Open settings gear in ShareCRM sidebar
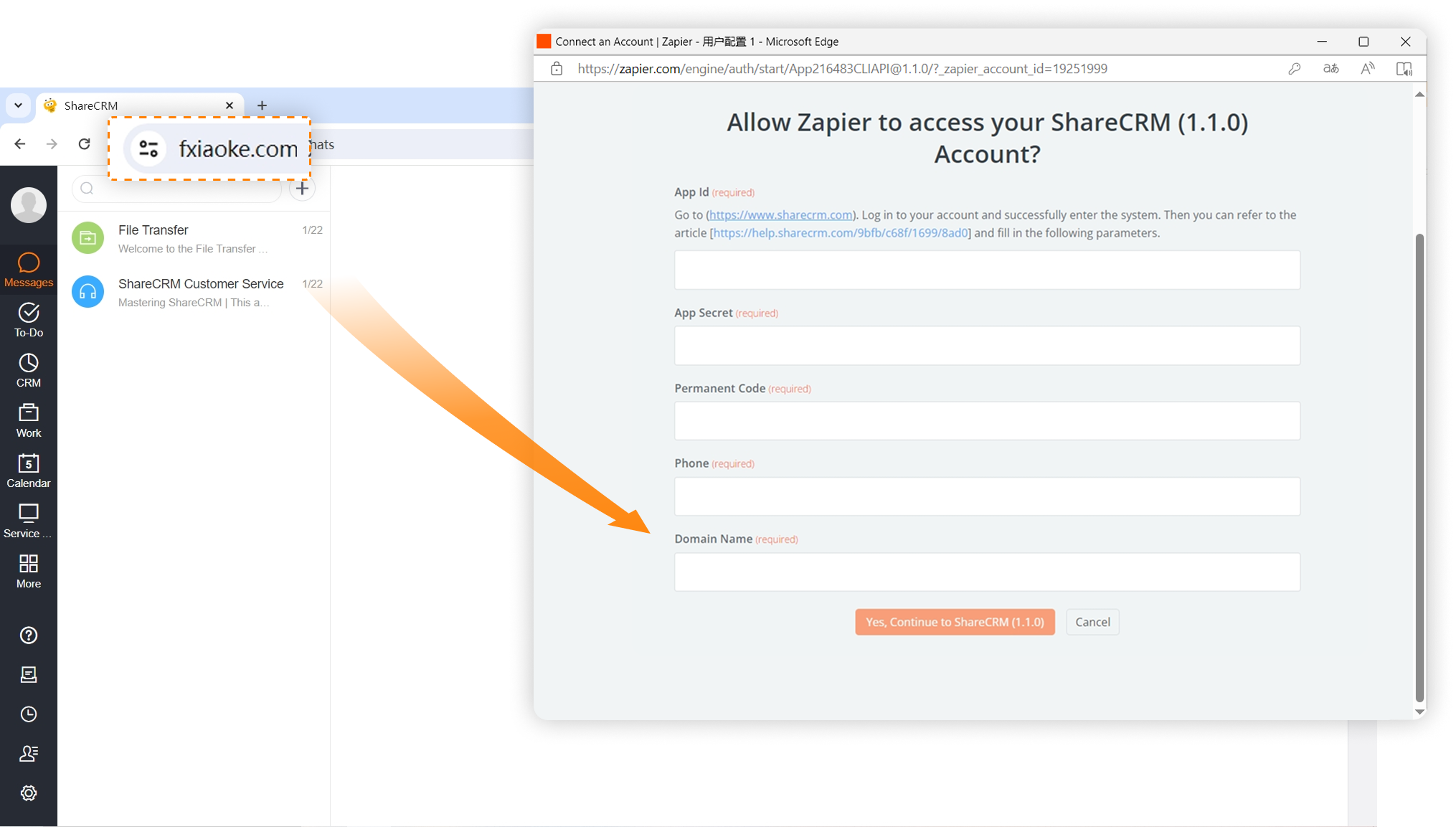Viewport: 1456px width, 827px height. pyautogui.click(x=29, y=793)
